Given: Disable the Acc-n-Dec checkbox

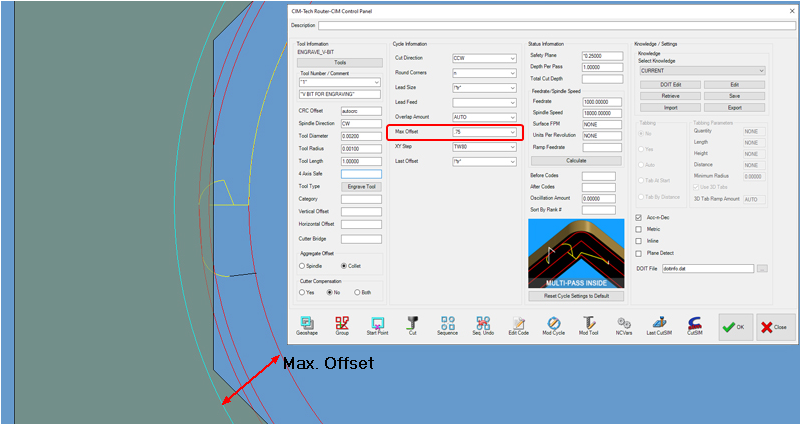Looking at the screenshot, I should (x=639, y=217).
